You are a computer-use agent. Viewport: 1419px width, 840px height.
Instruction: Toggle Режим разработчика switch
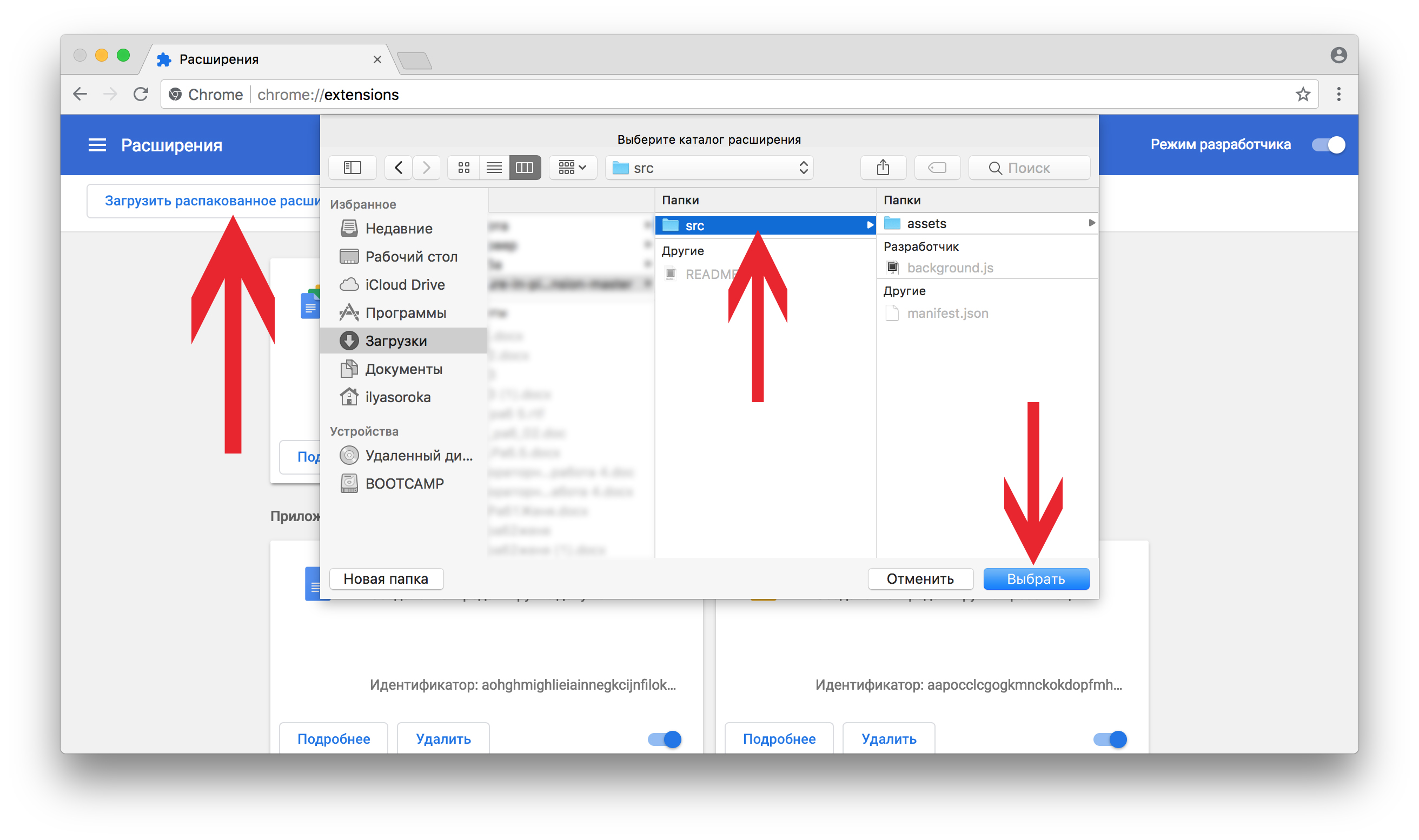[x=1328, y=145]
